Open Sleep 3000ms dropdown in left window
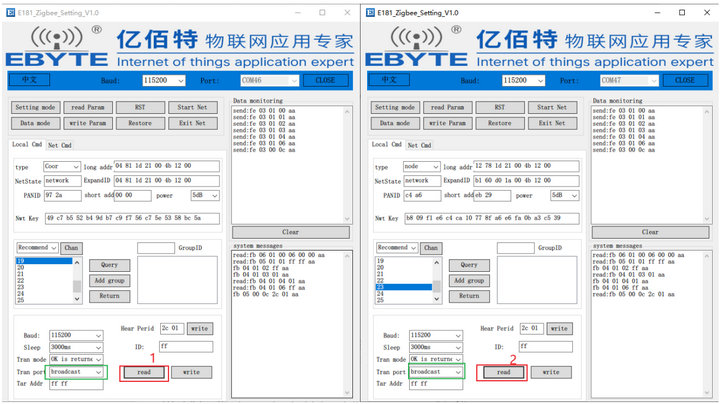720x404 pixels. 76,348
